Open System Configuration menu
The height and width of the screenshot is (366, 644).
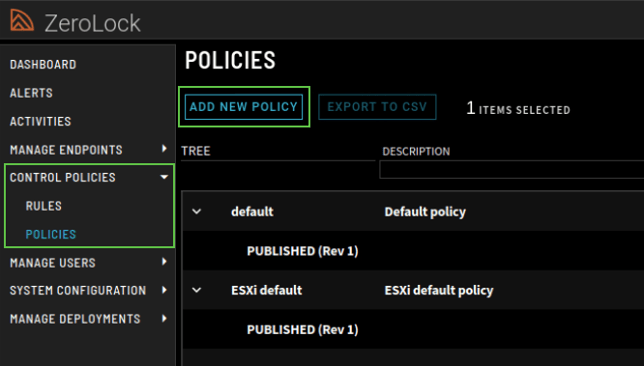pos(78,290)
